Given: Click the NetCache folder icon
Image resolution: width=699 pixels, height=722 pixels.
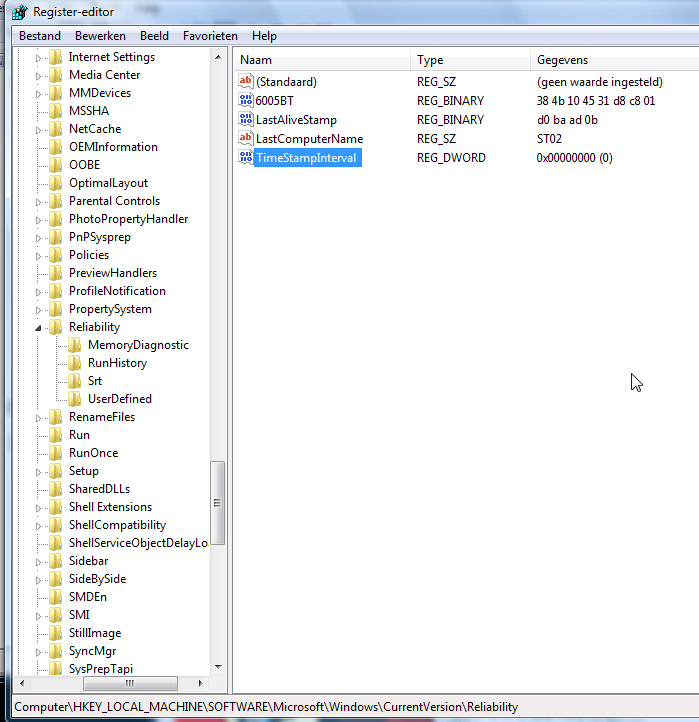Looking at the screenshot, I should pos(56,129).
